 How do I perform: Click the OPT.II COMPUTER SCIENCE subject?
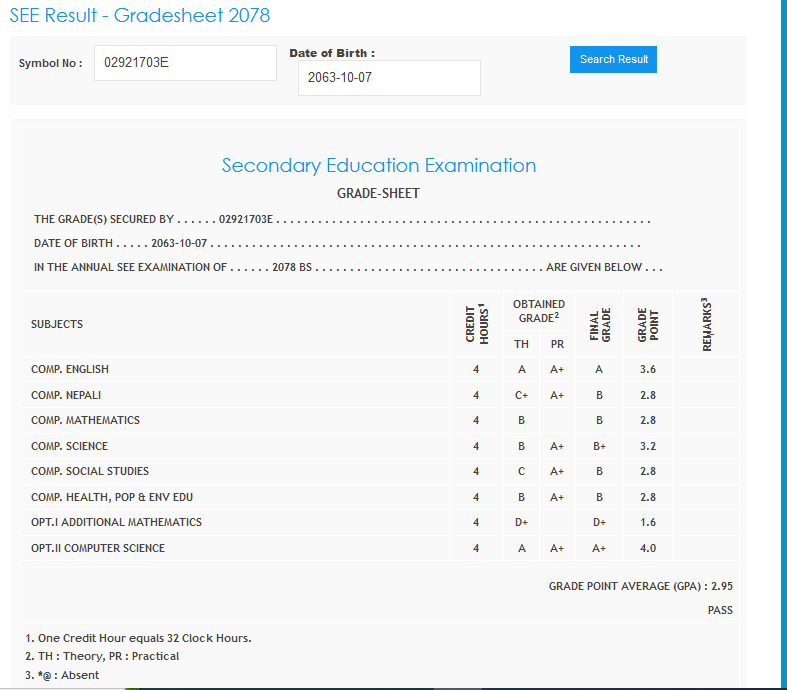coord(98,548)
